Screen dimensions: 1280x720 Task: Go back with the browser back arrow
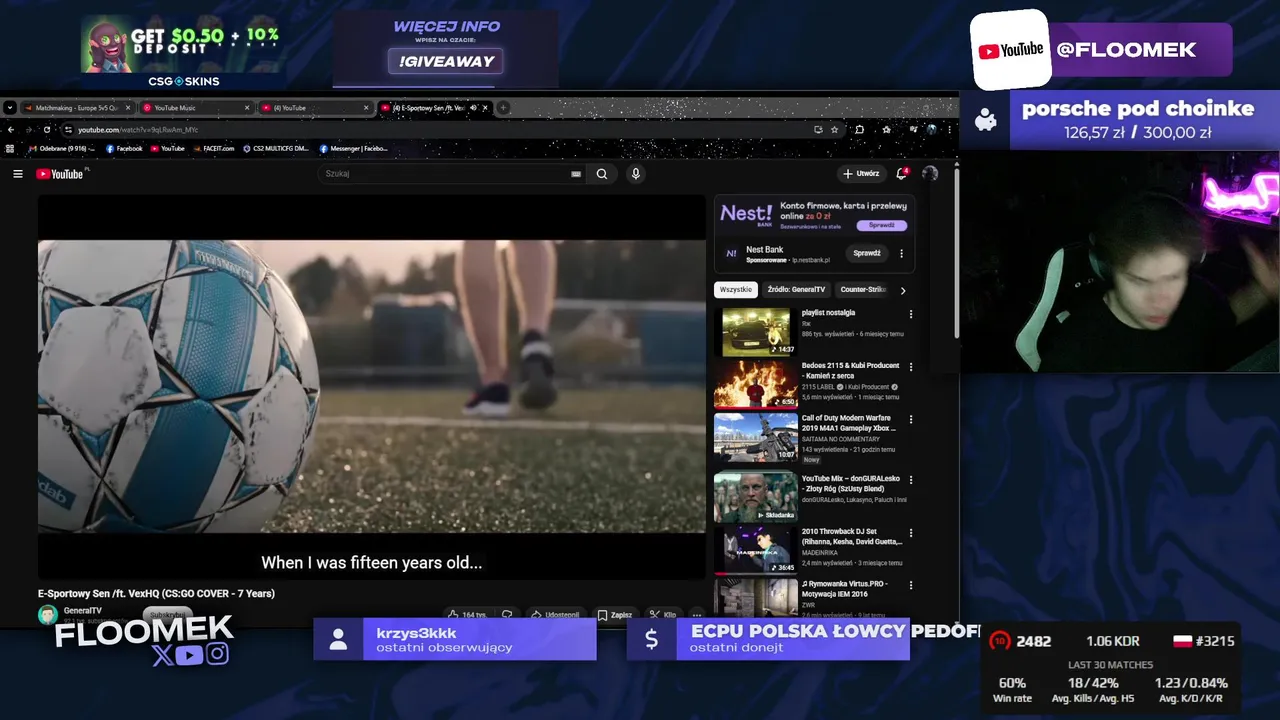click(x=11, y=129)
